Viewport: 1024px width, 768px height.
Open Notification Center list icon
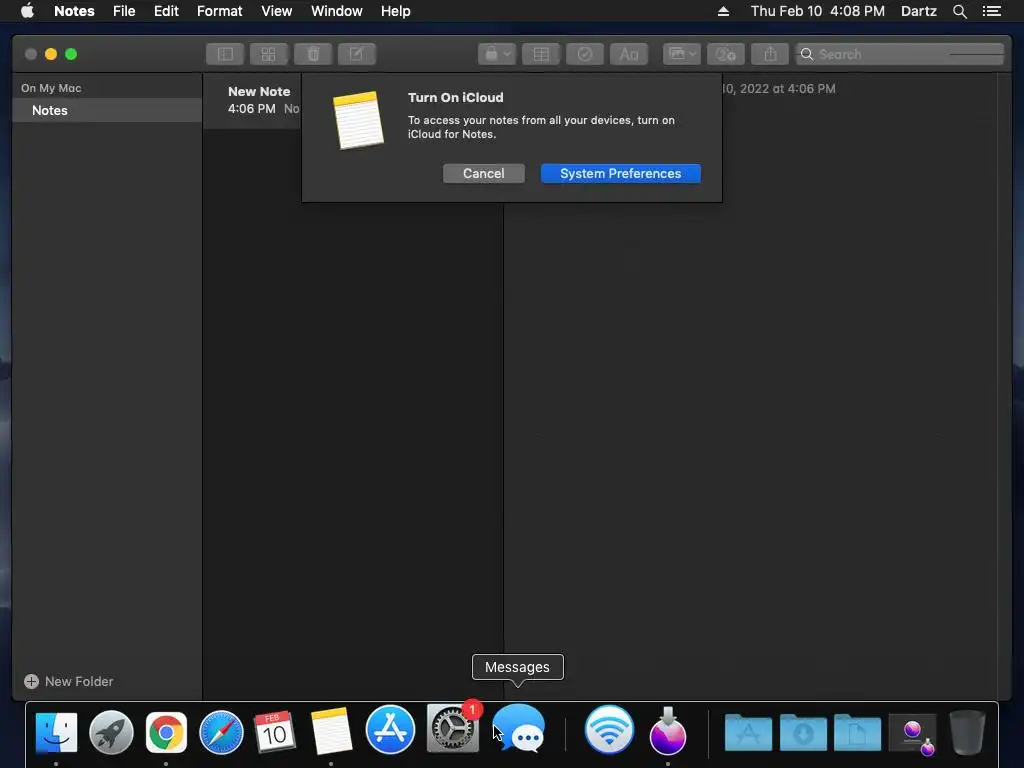coord(991,11)
